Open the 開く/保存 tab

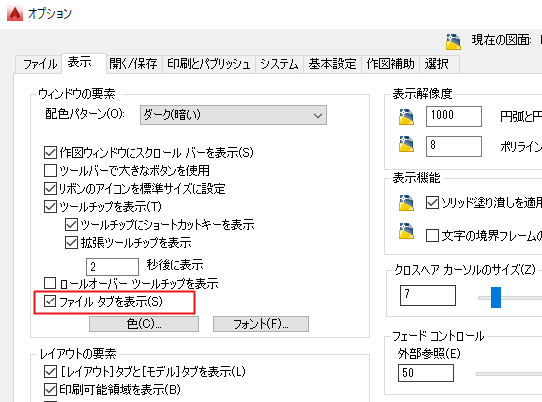pyautogui.click(x=133, y=64)
